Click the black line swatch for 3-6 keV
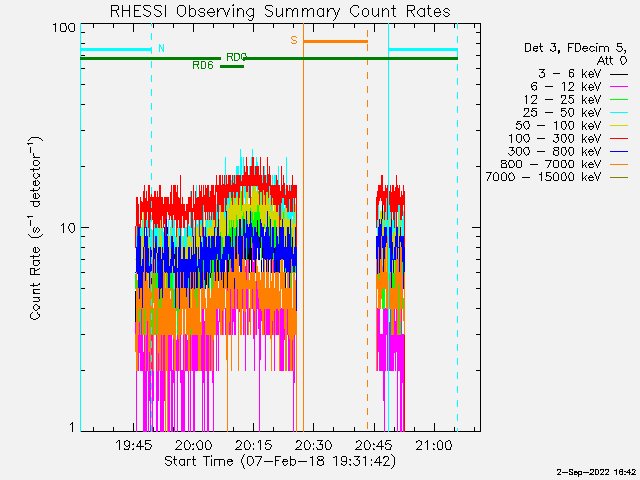This screenshot has height=480, width=640. [x=619, y=74]
